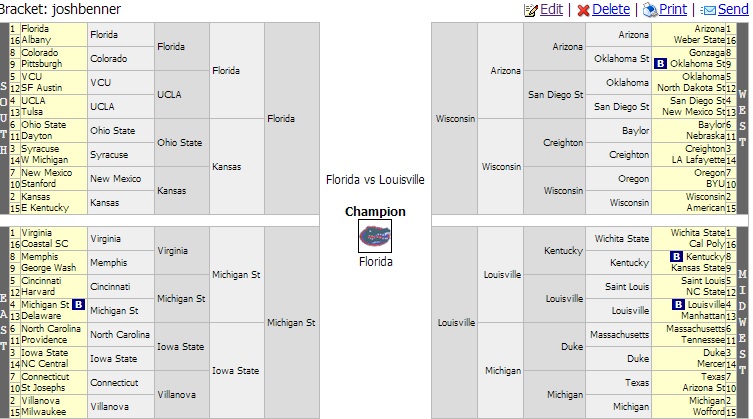Screen dimensions: 753x419
Task: Click the pencil Edit icon
Action: pos(531,9)
